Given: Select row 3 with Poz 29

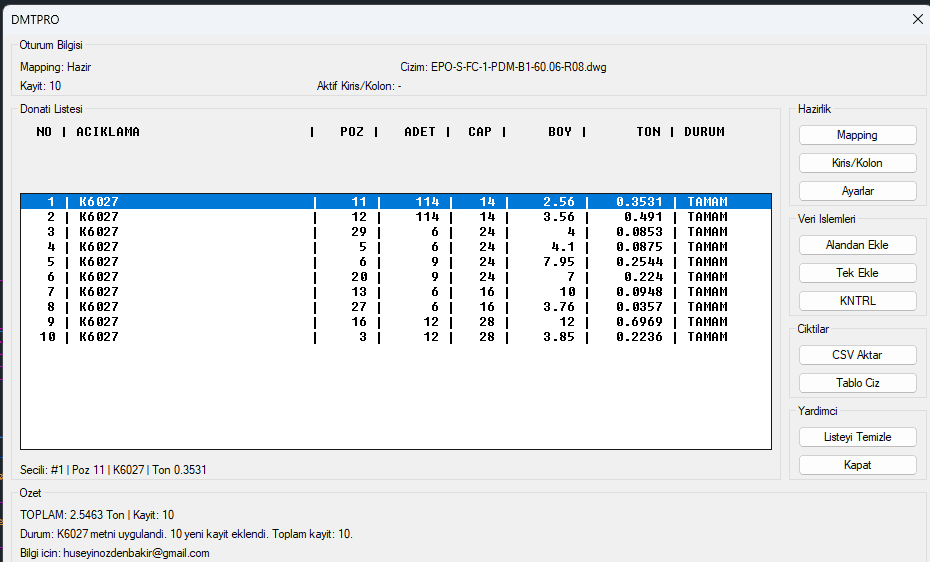Looking at the screenshot, I should [x=395, y=232].
